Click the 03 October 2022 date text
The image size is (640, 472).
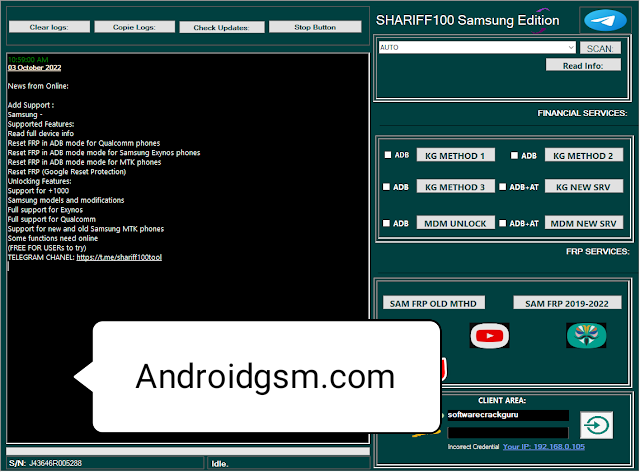point(35,68)
